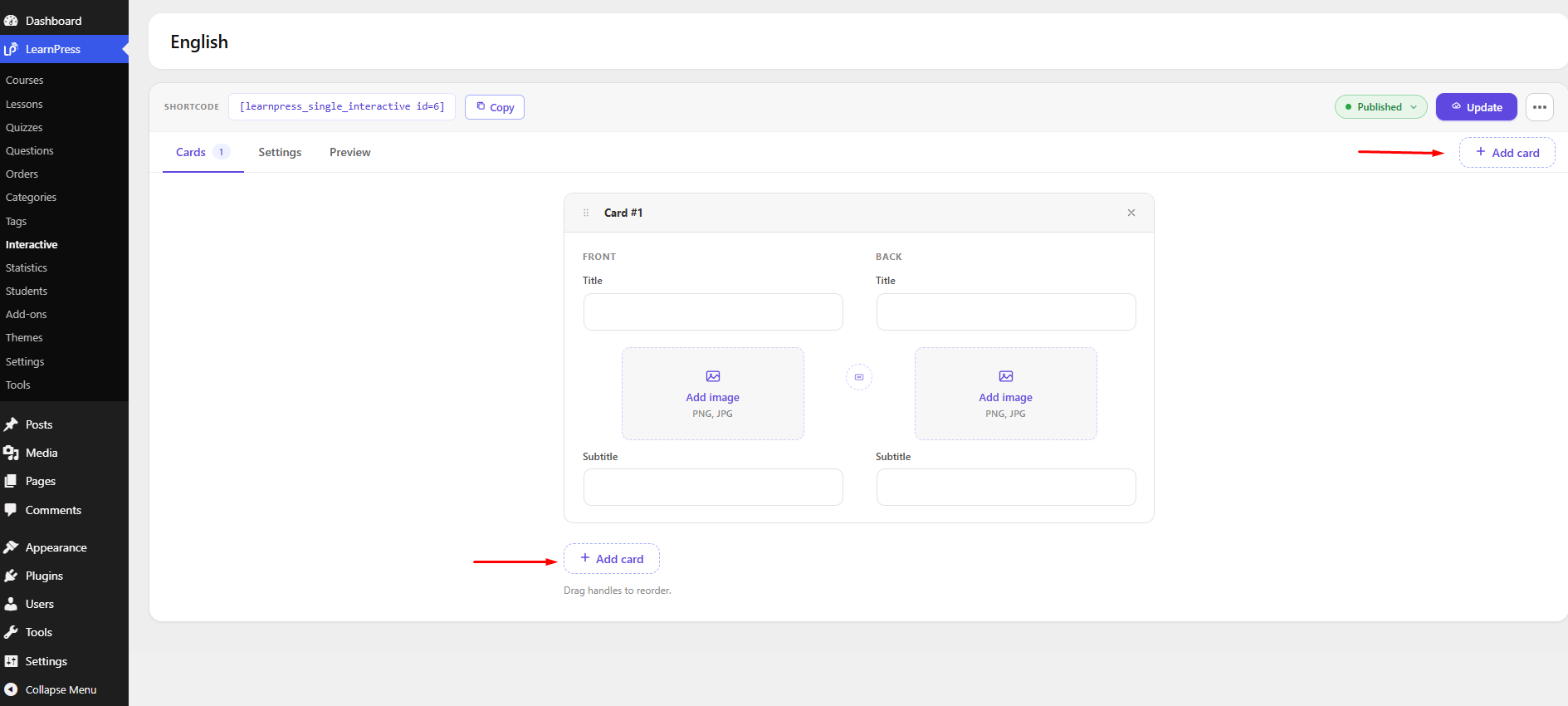Remove Card #1 with the X icon

(1131, 213)
